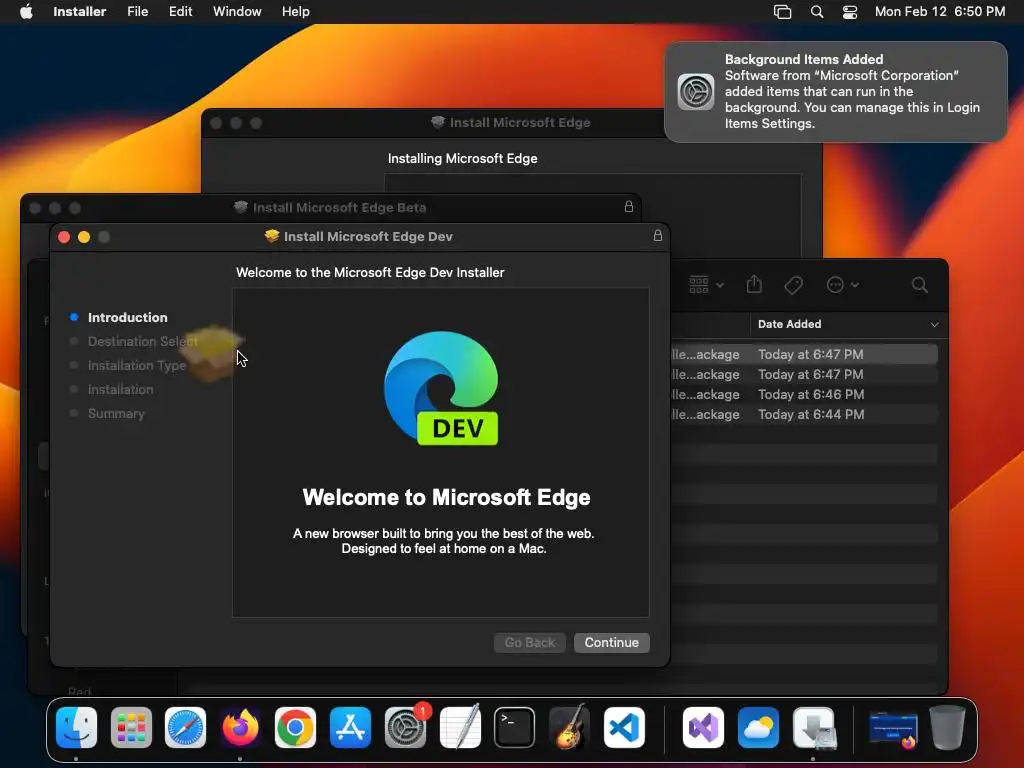The image size is (1024, 768).
Task: Click Continue in Edge Dev installer
Action: [x=611, y=643]
